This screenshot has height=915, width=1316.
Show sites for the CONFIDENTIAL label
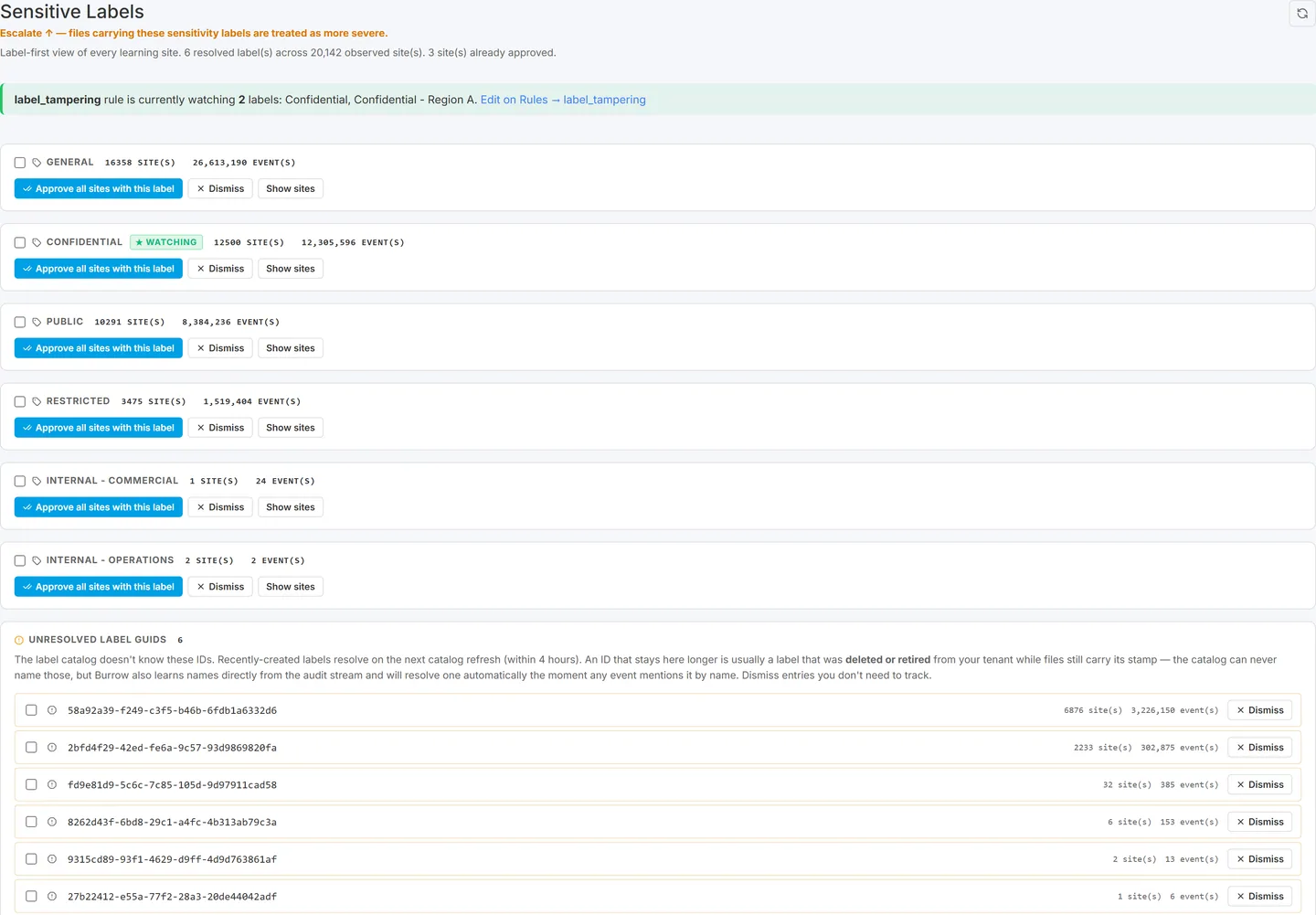(x=291, y=269)
